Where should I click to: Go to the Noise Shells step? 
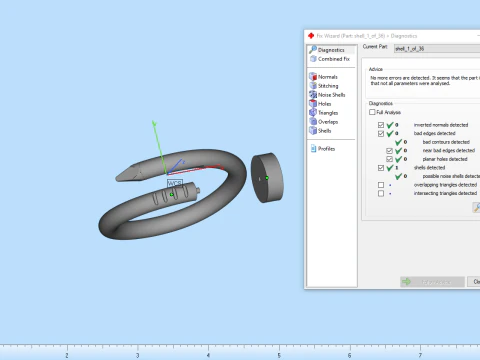tap(327, 95)
